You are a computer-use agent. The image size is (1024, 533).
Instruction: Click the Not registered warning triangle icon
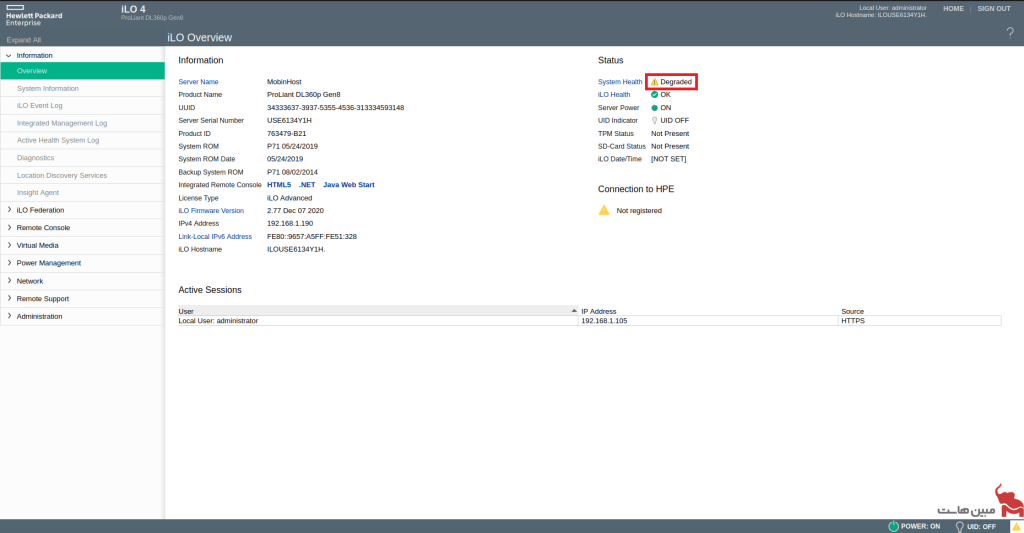coord(604,210)
